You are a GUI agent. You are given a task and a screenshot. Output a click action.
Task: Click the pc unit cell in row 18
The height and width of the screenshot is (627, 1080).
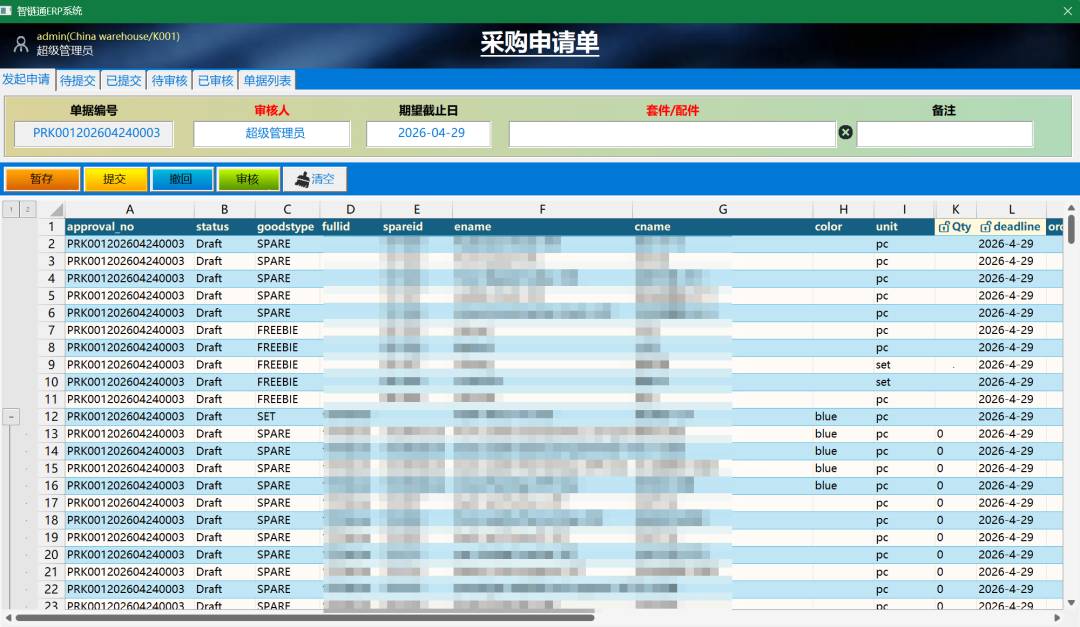pyautogui.click(x=904, y=520)
